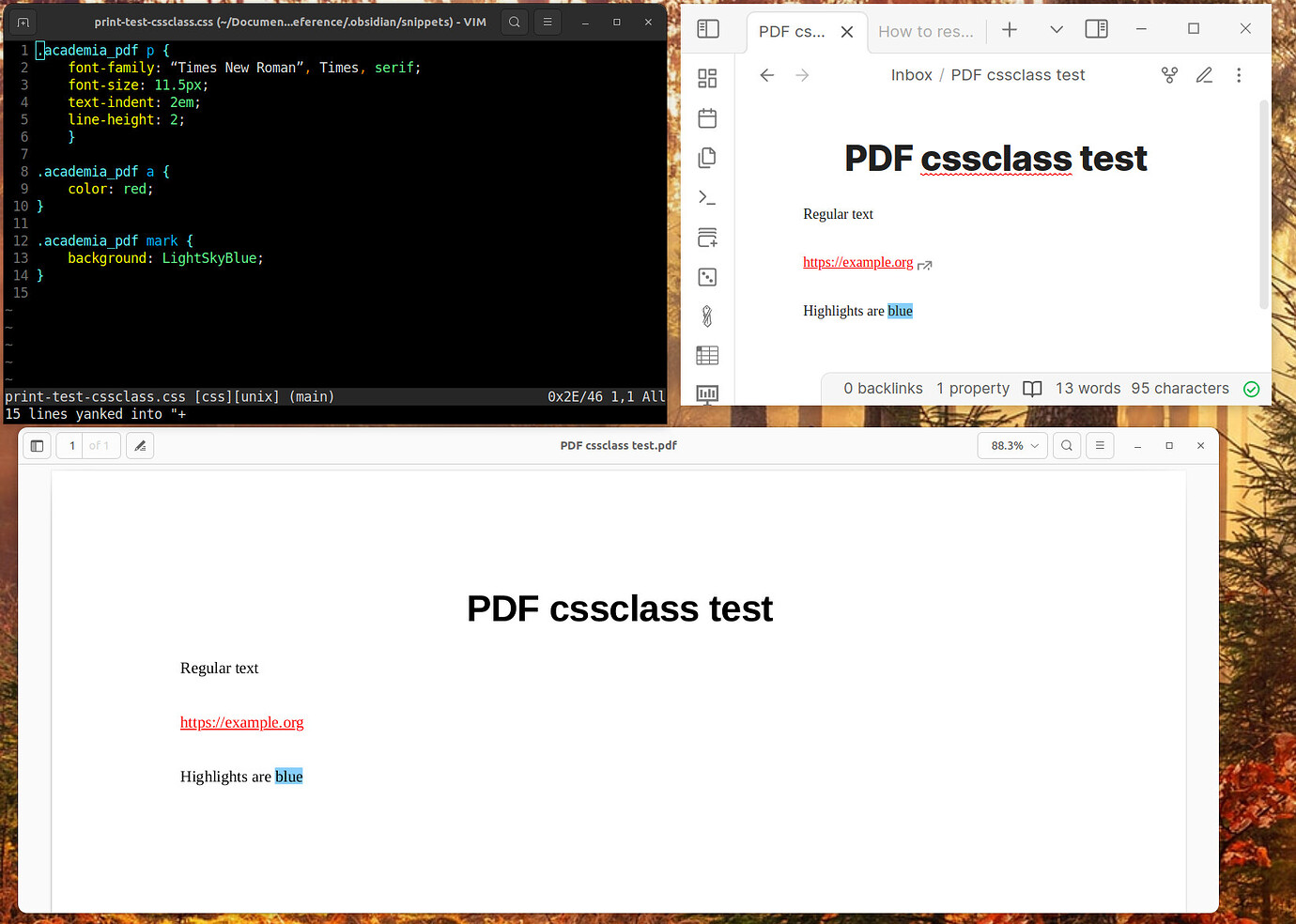1296x924 pixels.
Task: Toggle the PDF viewer's sidebar panel
Action: coord(36,445)
